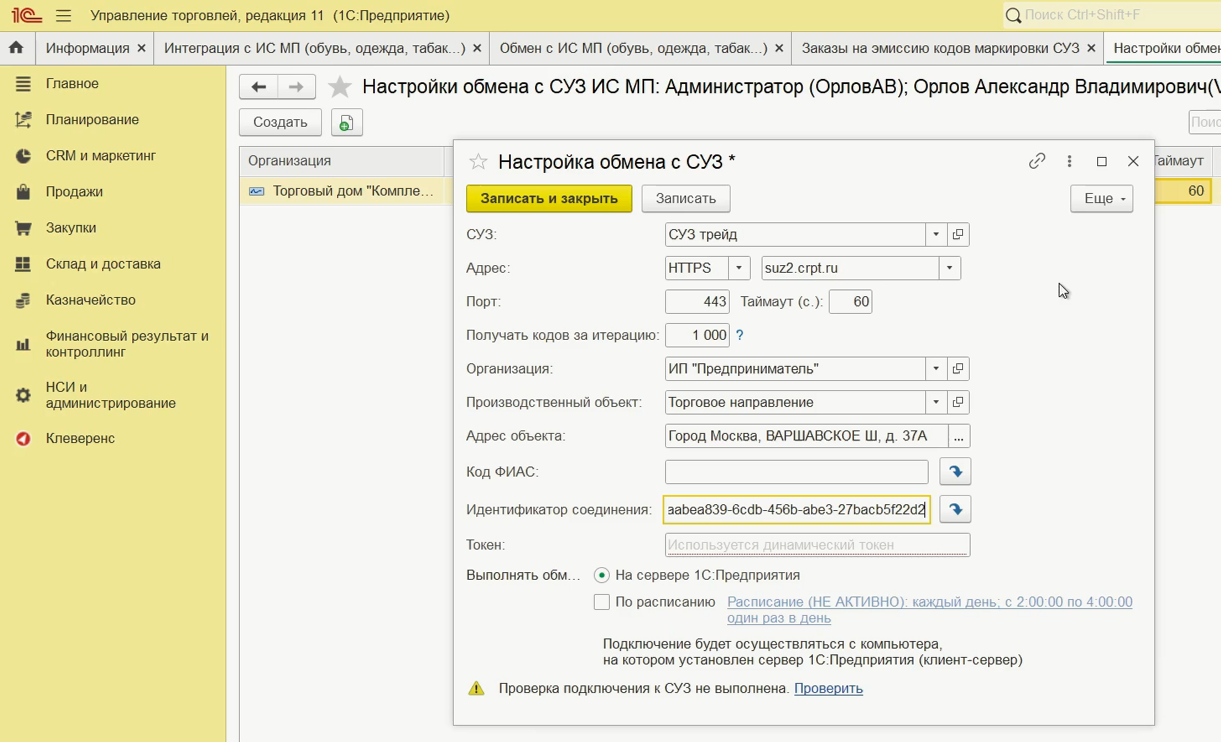Open the Еще actions menu

[x=1101, y=198]
